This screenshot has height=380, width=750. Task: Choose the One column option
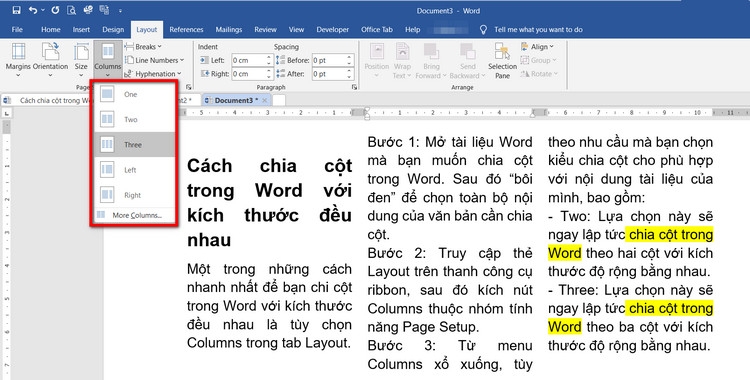pos(135,94)
